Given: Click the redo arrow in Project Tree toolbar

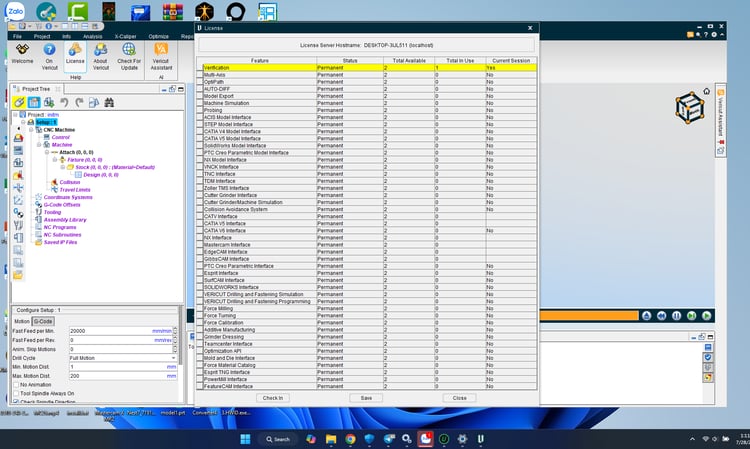Looking at the screenshot, I should tap(79, 102).
